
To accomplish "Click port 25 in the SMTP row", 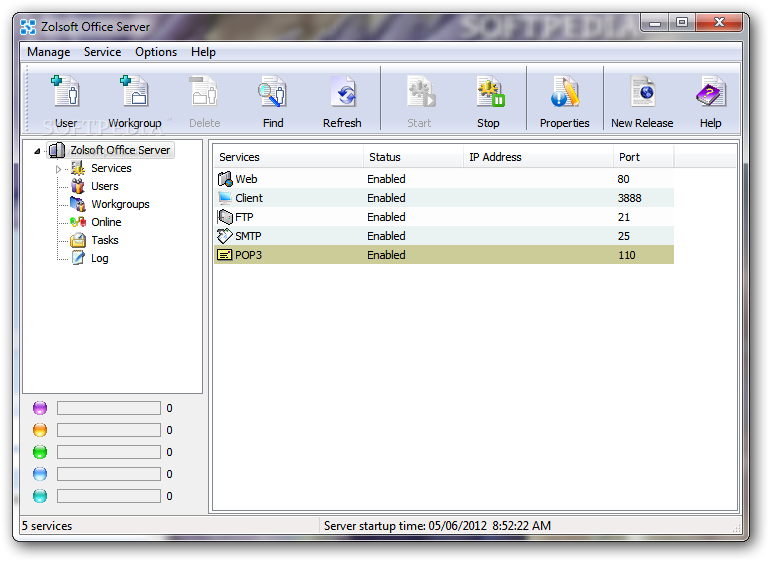I will click(x=624, y=236).
